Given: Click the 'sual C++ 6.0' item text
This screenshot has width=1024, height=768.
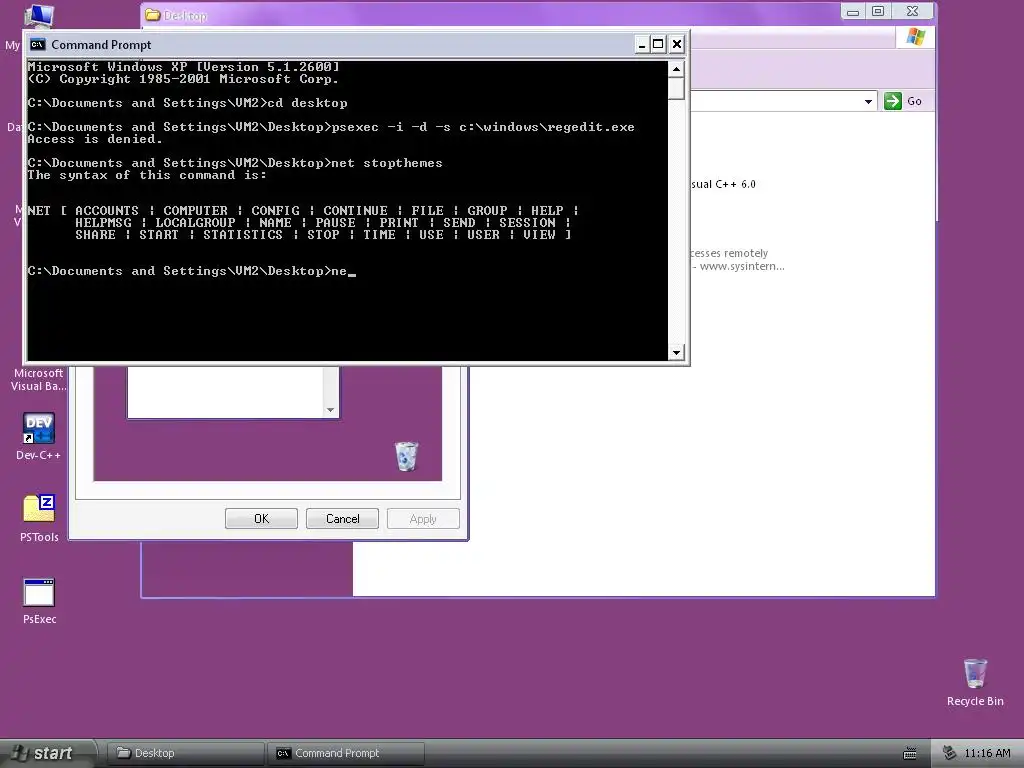Looking at the screenshot, I should pos(724,184).
